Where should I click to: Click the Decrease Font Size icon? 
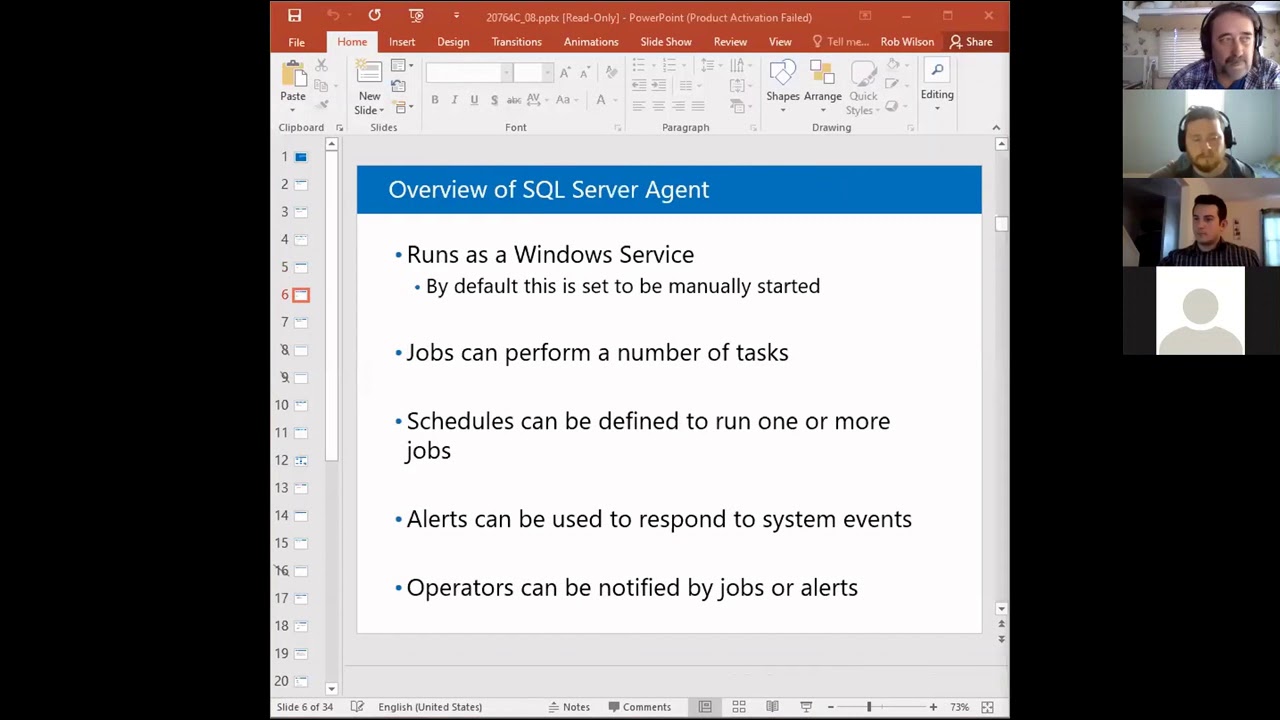pos(584,73)
